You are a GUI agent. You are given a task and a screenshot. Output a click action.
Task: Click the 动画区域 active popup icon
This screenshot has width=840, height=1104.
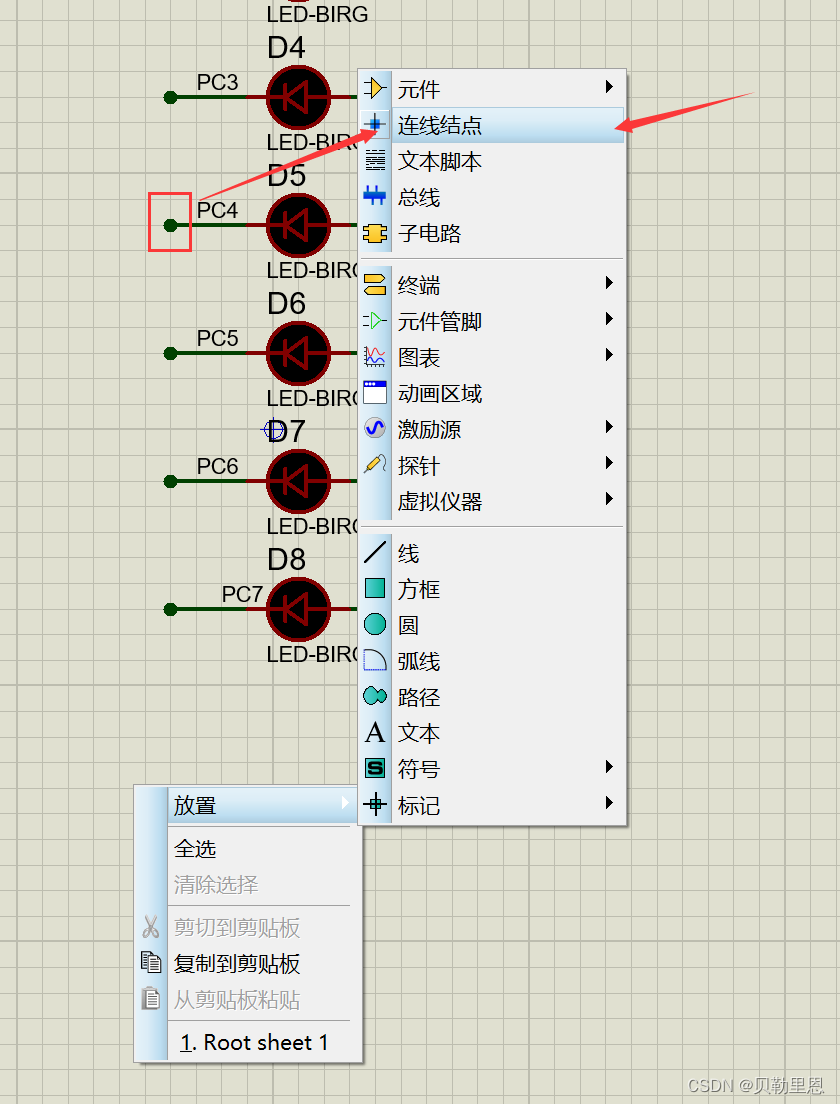375,392
